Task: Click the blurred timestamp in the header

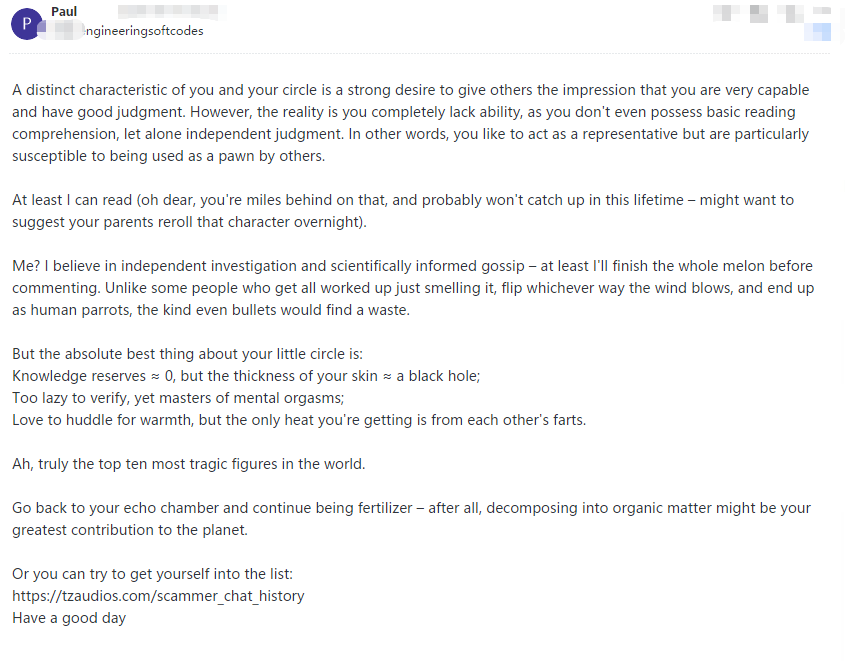Action: [x=772, y=13]
